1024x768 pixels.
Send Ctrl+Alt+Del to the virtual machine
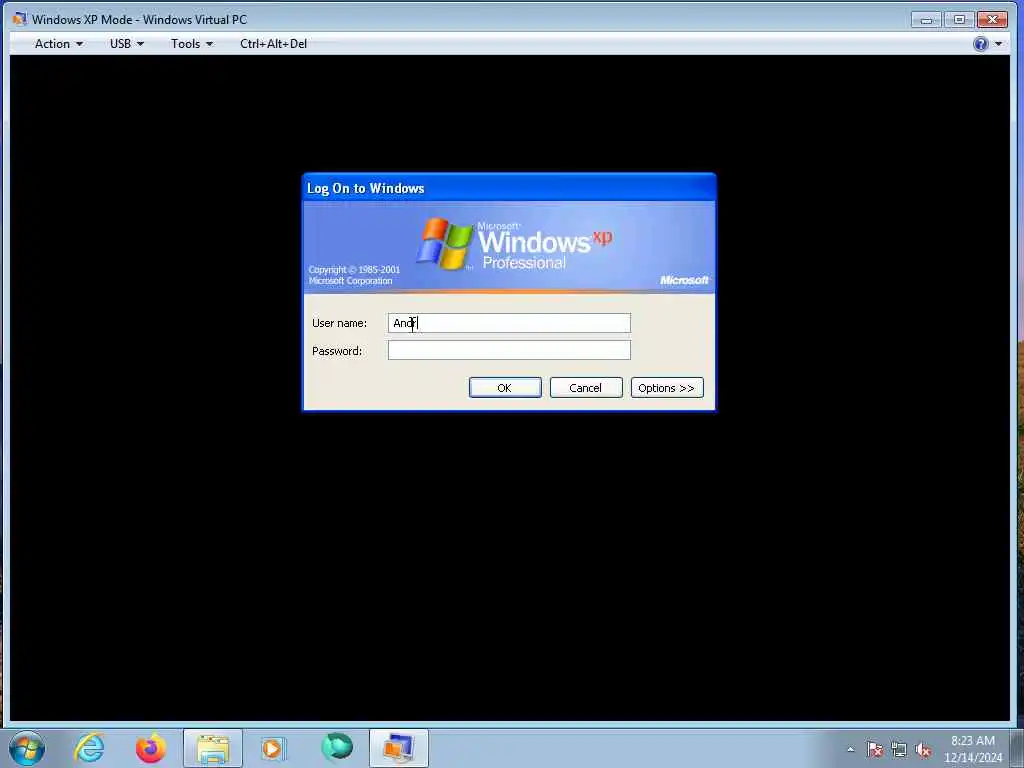(x=273, y=44)
